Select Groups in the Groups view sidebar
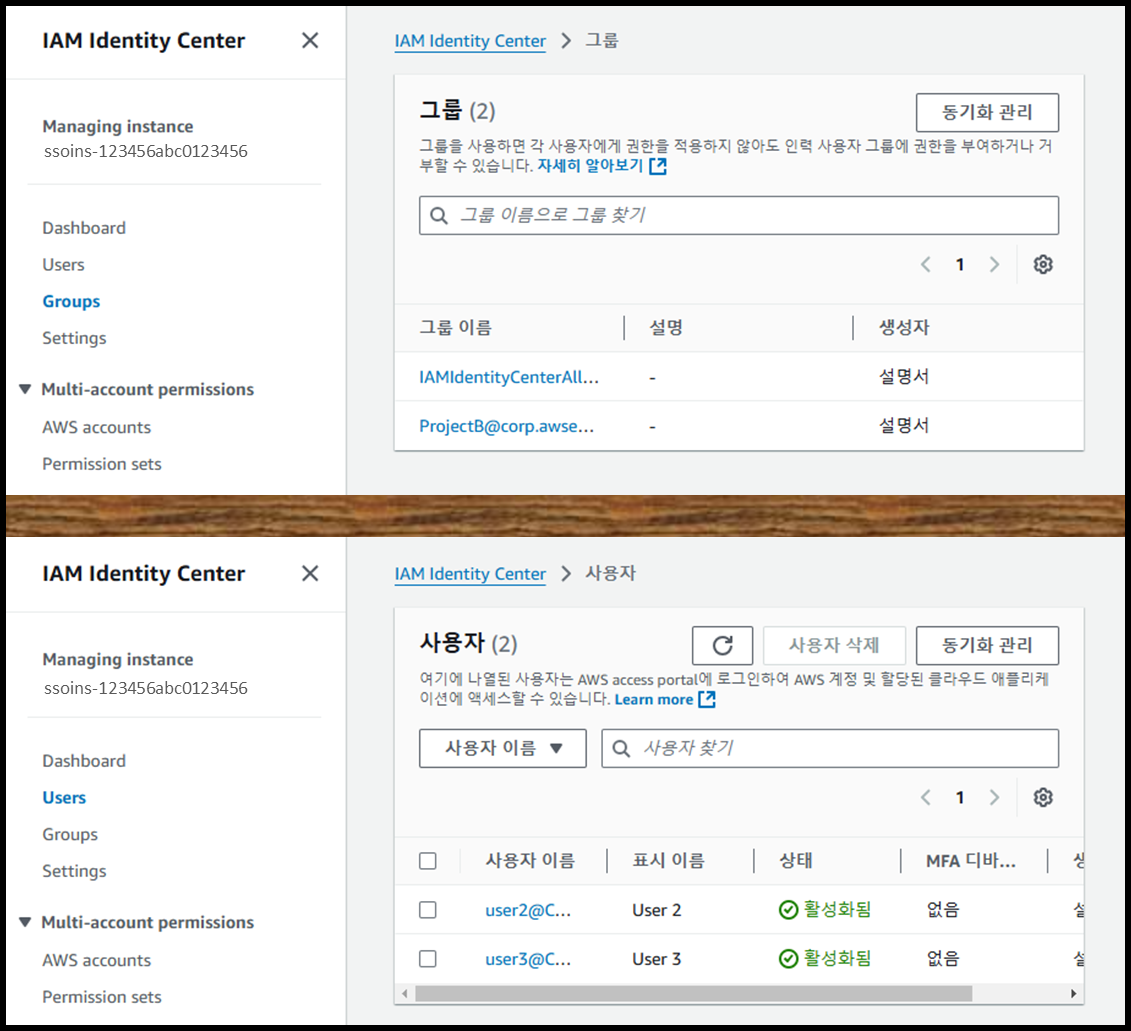 point(71,302)
